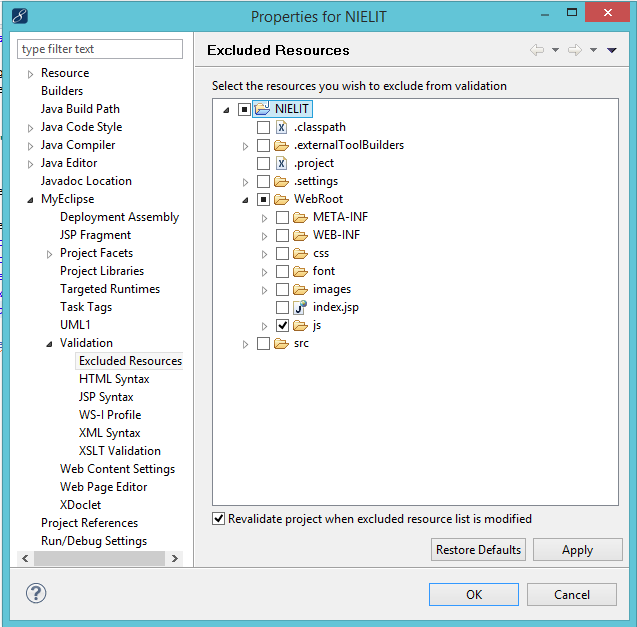Select WS-I Profile page

(x=110, y=415)
